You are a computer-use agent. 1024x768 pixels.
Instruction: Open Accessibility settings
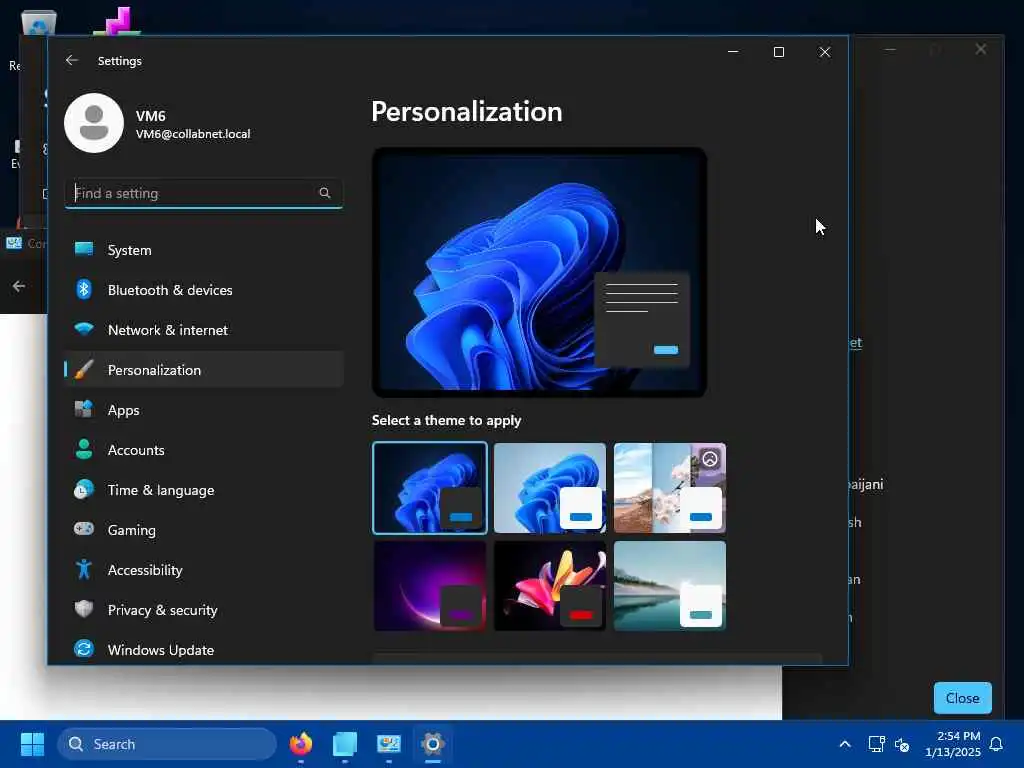click(204, 570)
